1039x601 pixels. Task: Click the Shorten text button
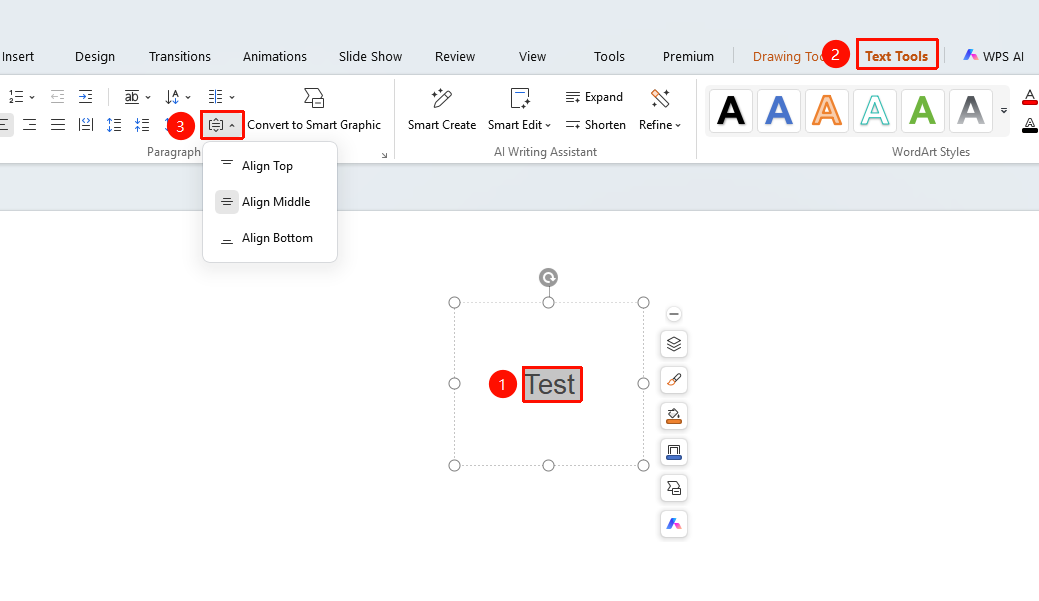click(596, 125)
